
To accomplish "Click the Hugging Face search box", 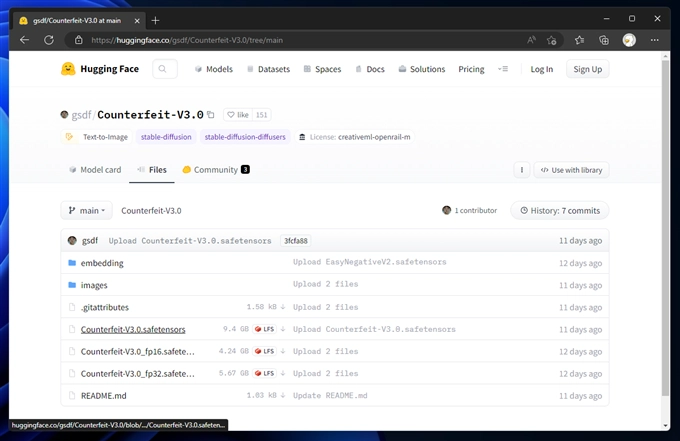I will tap(165, 69).
